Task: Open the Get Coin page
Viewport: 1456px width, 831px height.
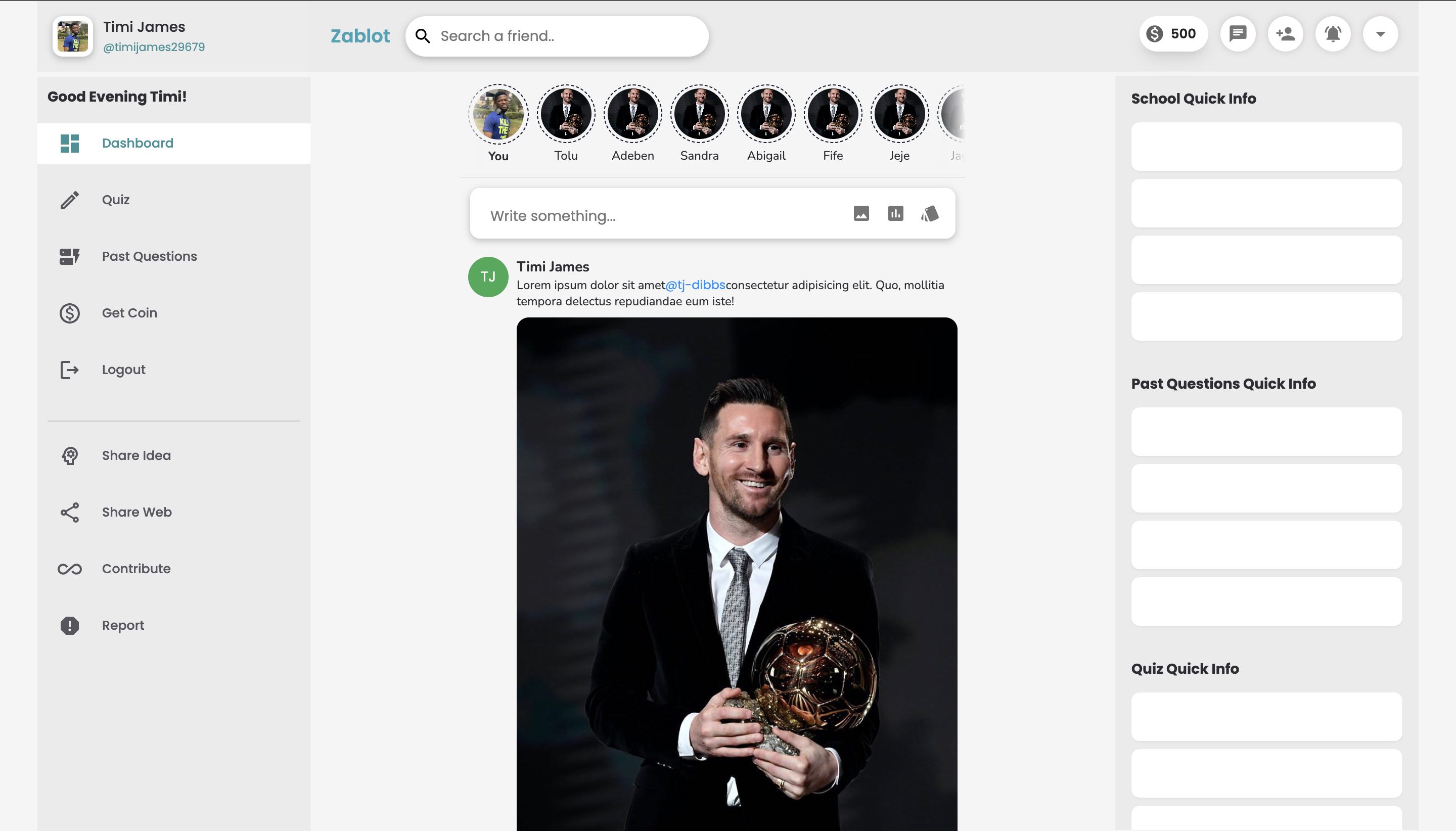Action: (129, 313)
